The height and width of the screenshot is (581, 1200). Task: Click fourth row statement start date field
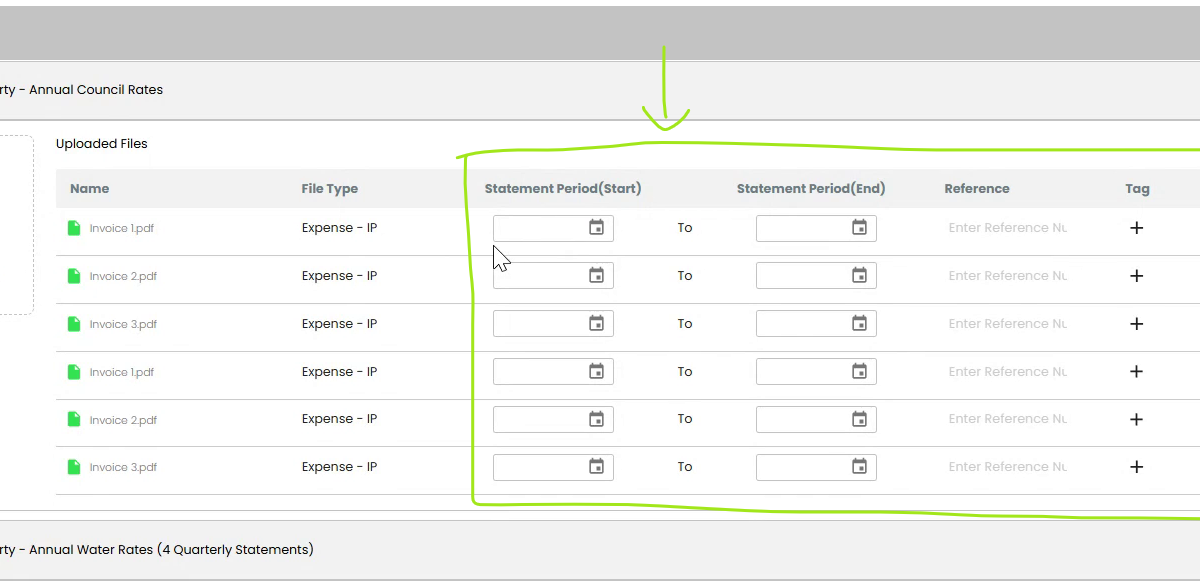(553, 372)
